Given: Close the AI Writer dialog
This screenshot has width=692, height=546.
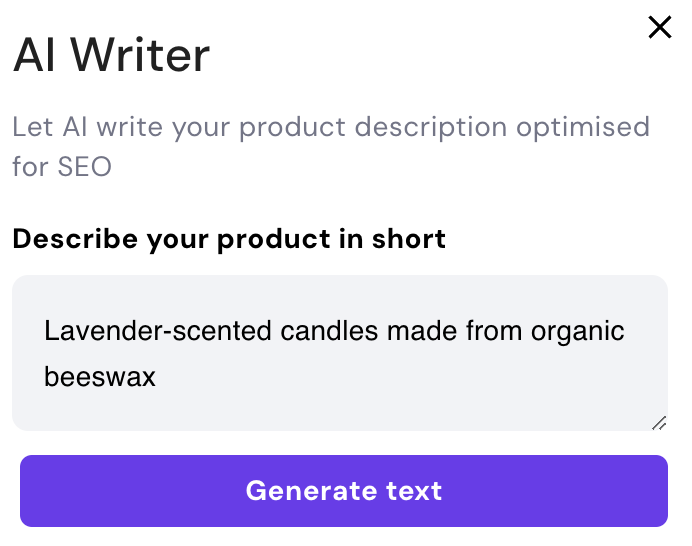Looking at the screenshot, I should coord(660,27).
